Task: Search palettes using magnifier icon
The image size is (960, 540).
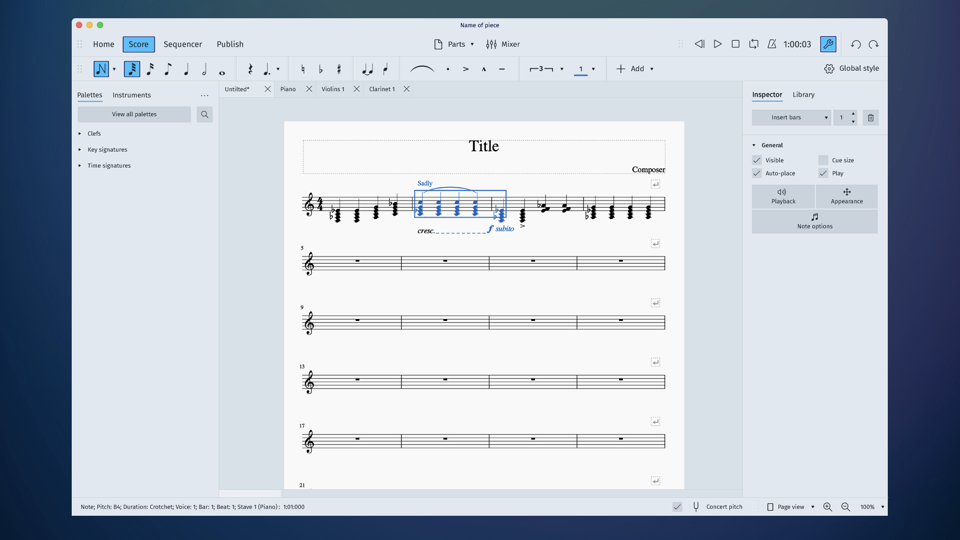Action: coord(204,114)
